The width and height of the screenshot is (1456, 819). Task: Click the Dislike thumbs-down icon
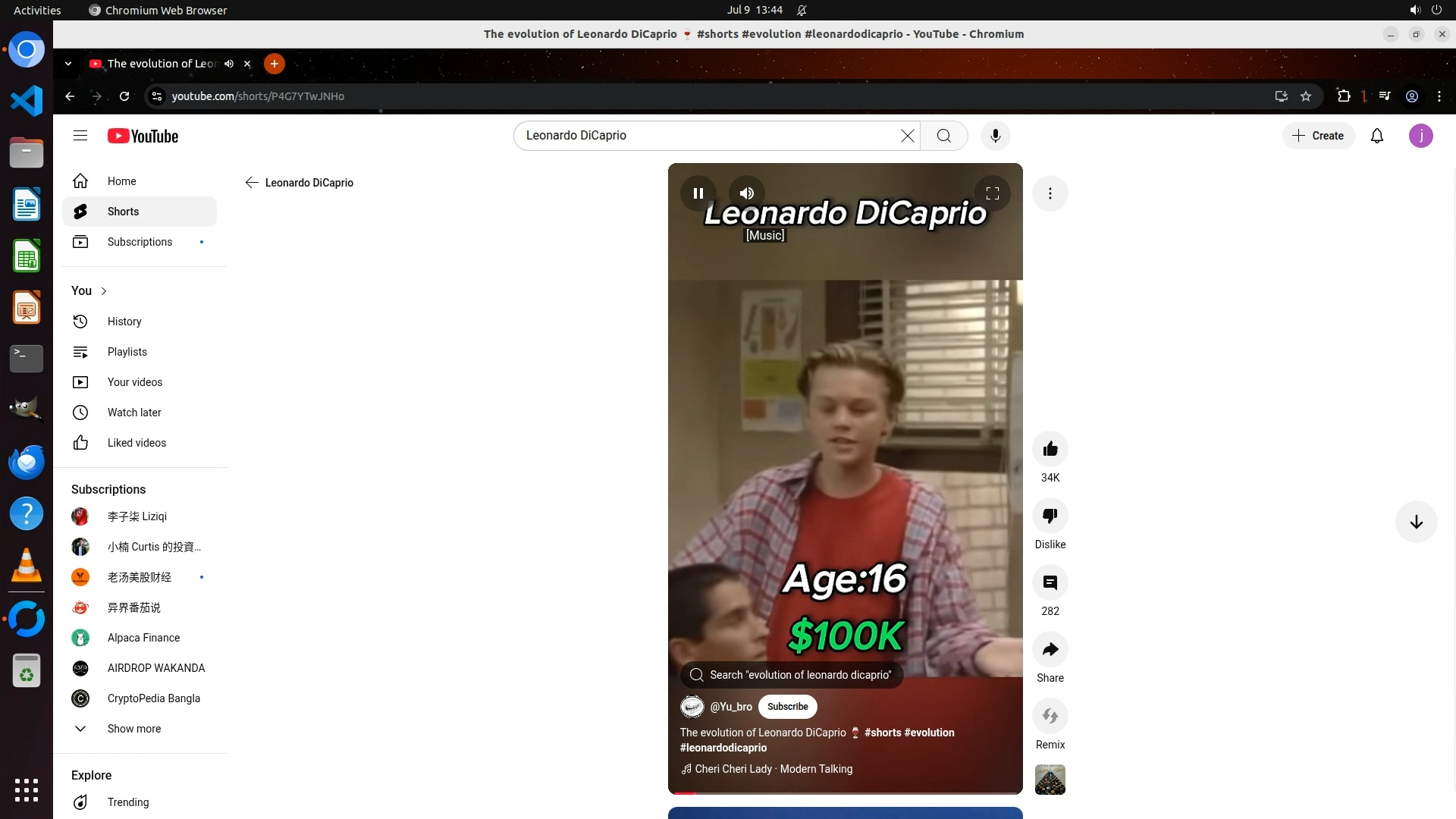(x=1050, y=516)
